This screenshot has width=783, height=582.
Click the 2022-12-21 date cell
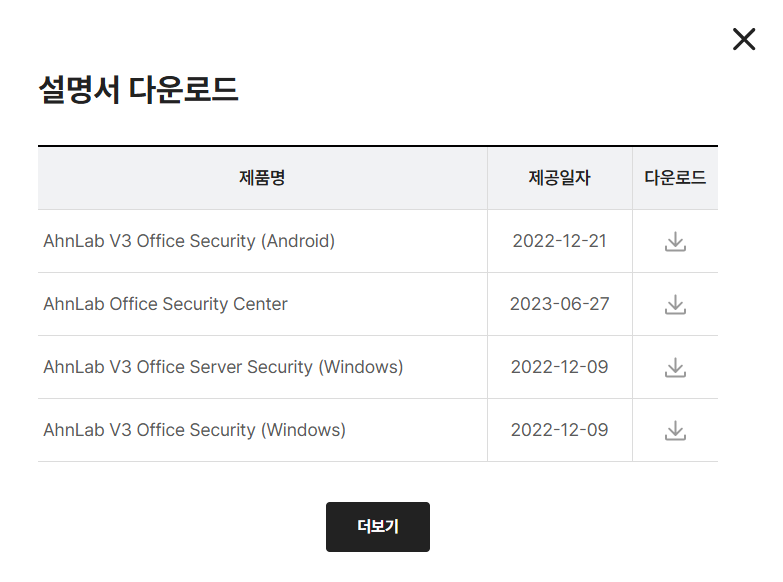pos(559,241)
